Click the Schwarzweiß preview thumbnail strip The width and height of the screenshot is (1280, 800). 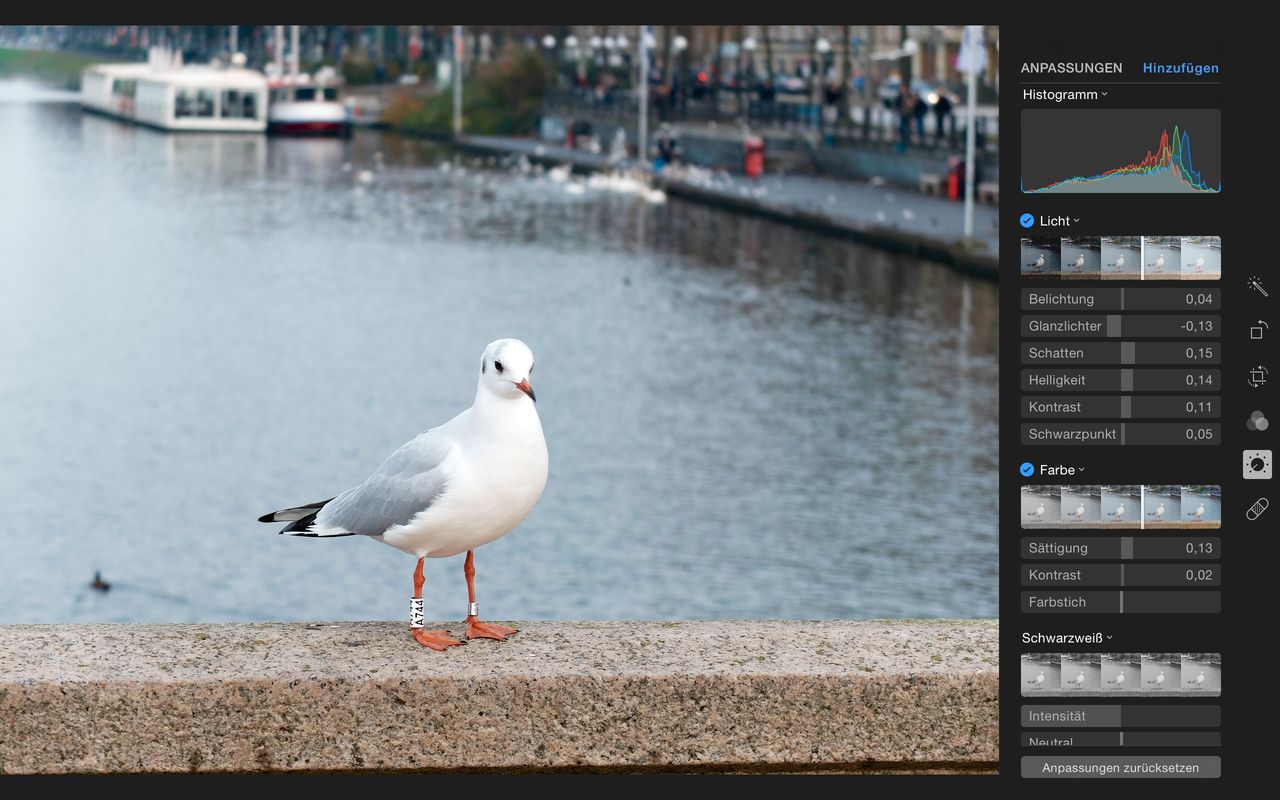(1120, 675)
